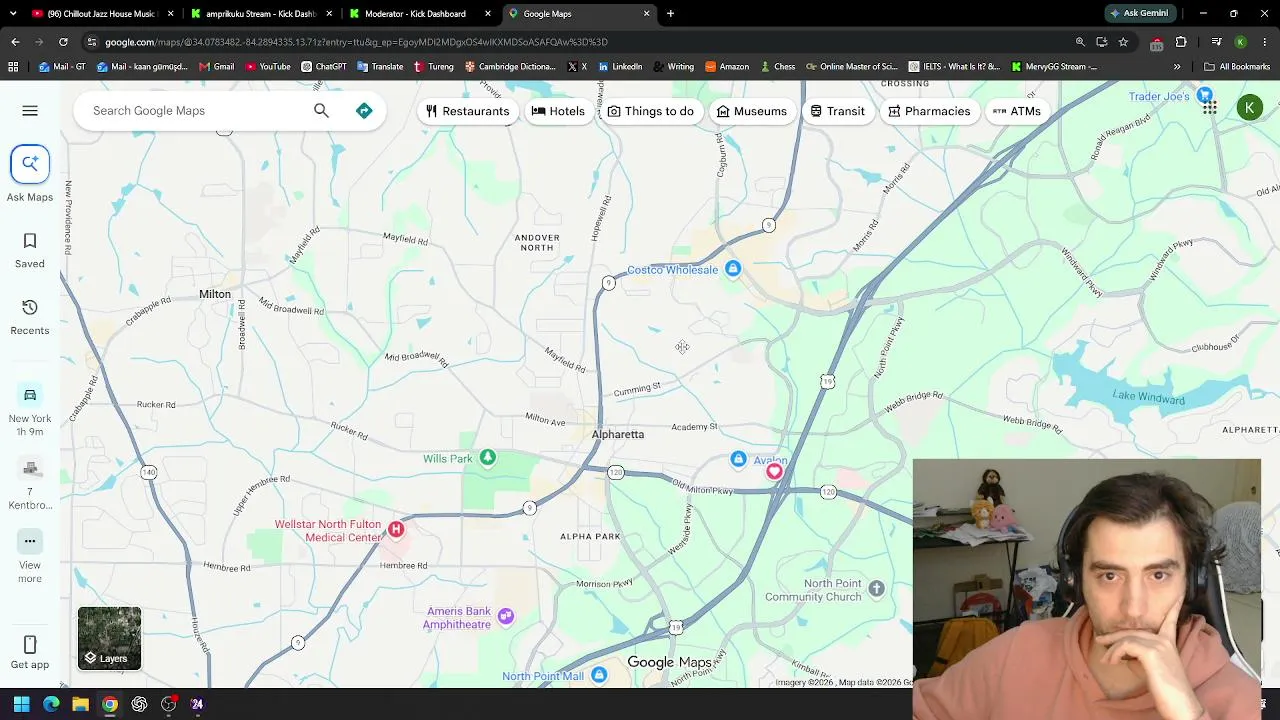This screenshot has height=720, width=1280.
Task: Click the Ameris Bank Amphitheatre marker
Action: pyautogui.click(x=506, y=616)
